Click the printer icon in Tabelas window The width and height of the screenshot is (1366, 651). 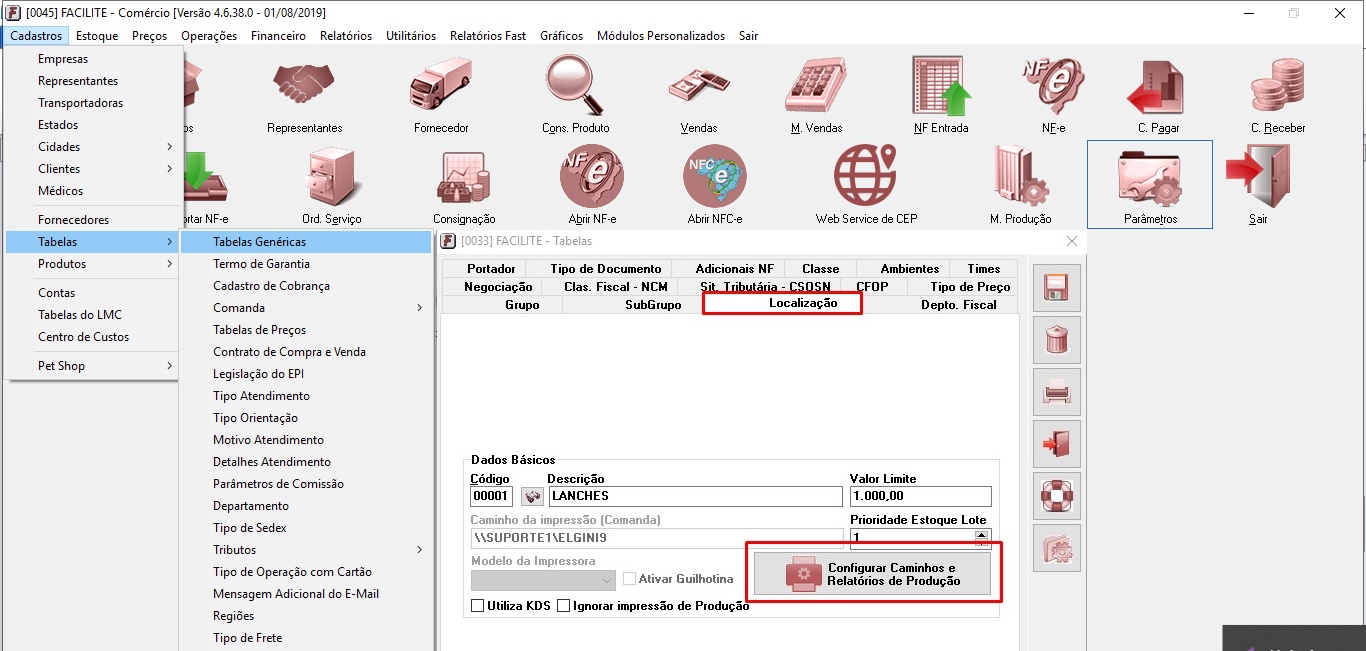click(1056, 392)
